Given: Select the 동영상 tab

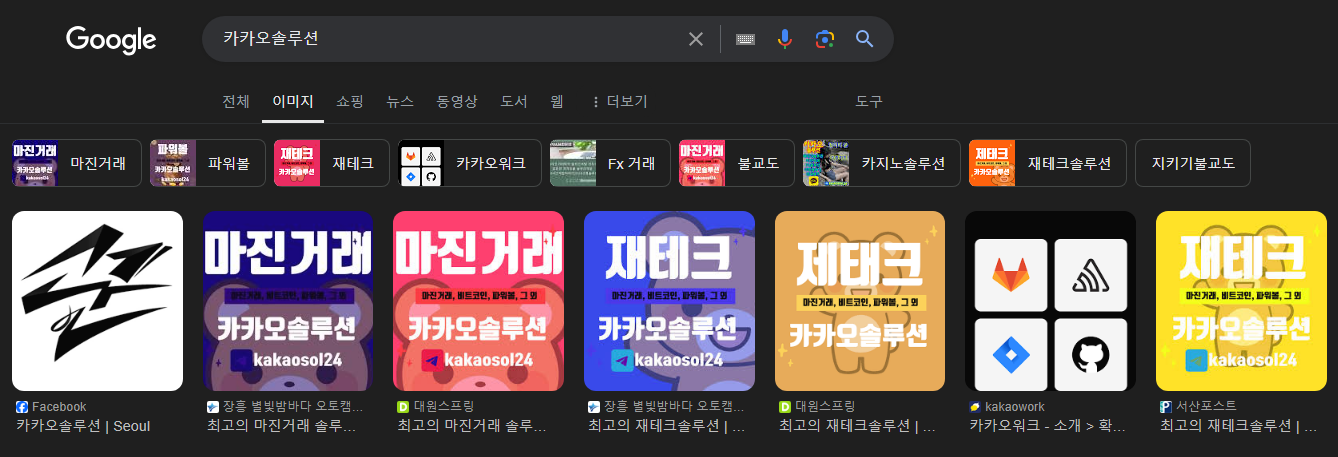Looking at the screenshot, I should point(457,102).
